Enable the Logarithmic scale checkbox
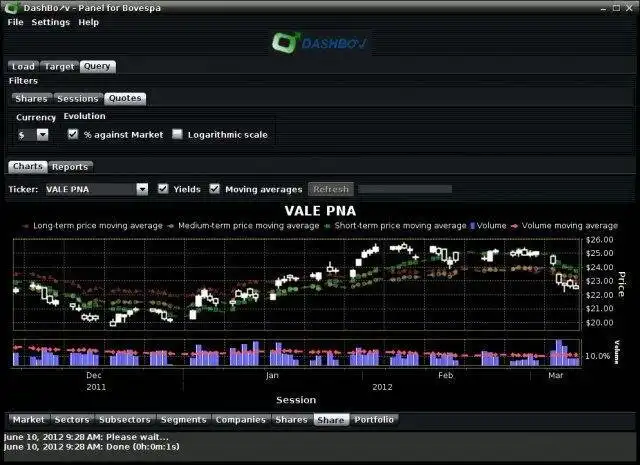The image size is (640, 465). point(177,134)
